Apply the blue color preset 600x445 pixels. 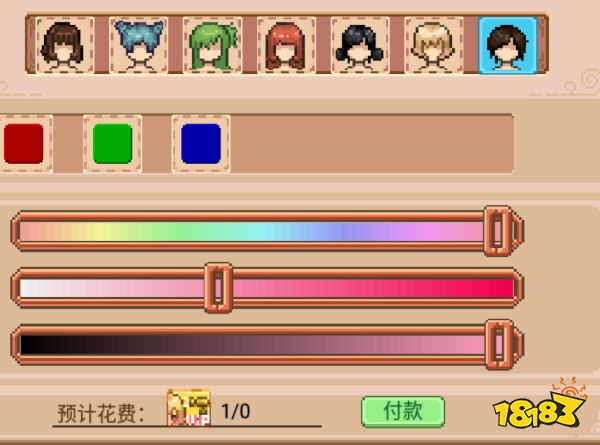[201, 143]
